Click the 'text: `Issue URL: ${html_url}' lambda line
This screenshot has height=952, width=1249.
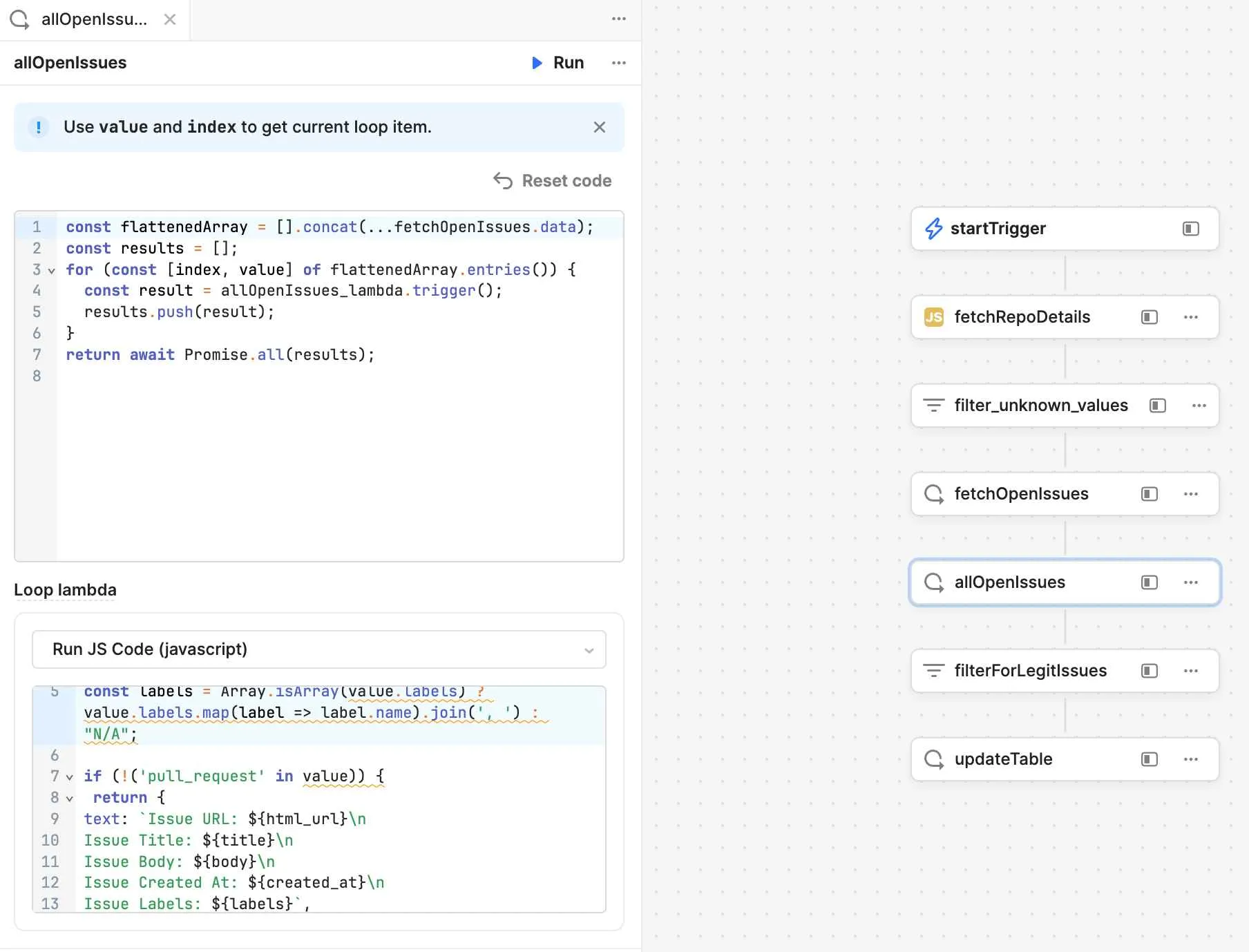(x=225, y=819)
